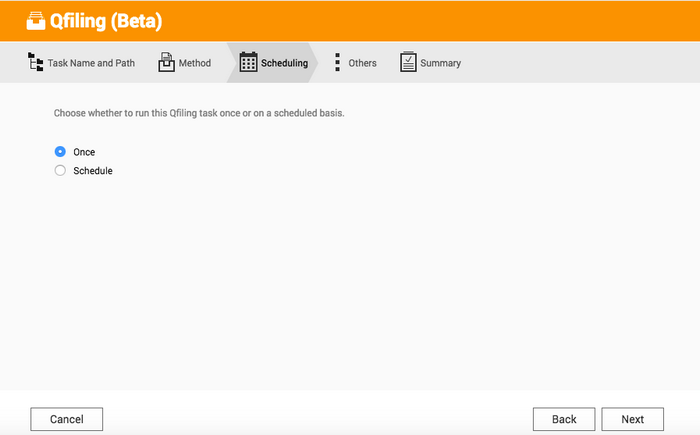Click the Qfiling archive box logo icon
This screenshot has width=700, height=435.
tap(36, 21)
